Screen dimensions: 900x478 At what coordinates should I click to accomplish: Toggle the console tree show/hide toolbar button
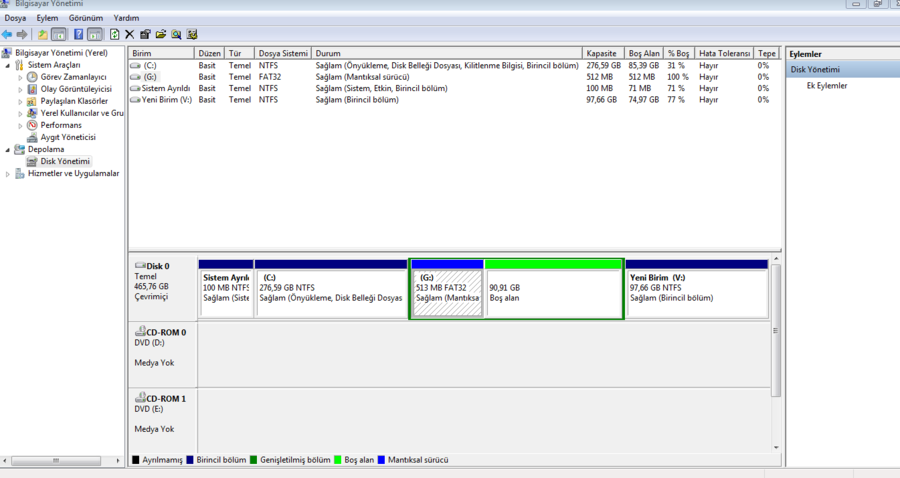(59, 35)
